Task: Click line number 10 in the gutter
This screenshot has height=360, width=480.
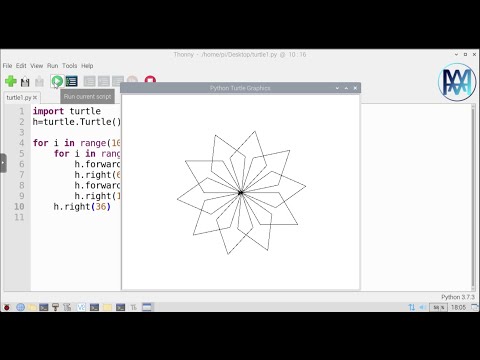Action: pos(19,207)
